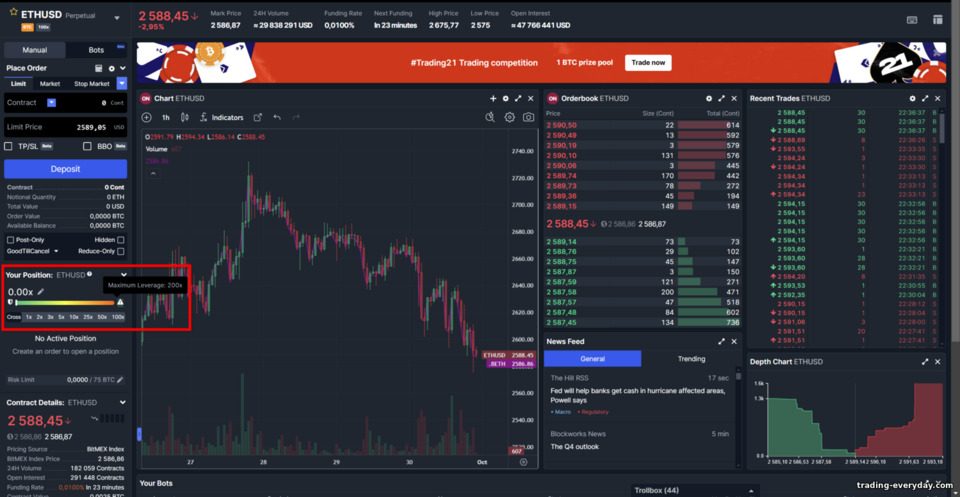
Task: Enable the BBO checkbox
Action: [87, 146]
